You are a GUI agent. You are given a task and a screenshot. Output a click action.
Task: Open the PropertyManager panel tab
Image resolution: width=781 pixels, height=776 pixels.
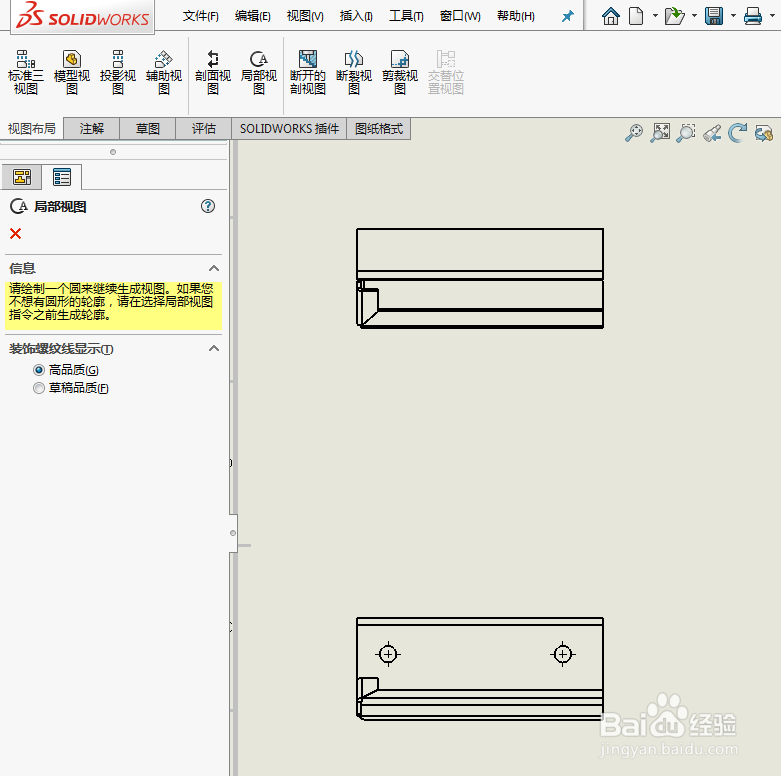click(62, 177)
